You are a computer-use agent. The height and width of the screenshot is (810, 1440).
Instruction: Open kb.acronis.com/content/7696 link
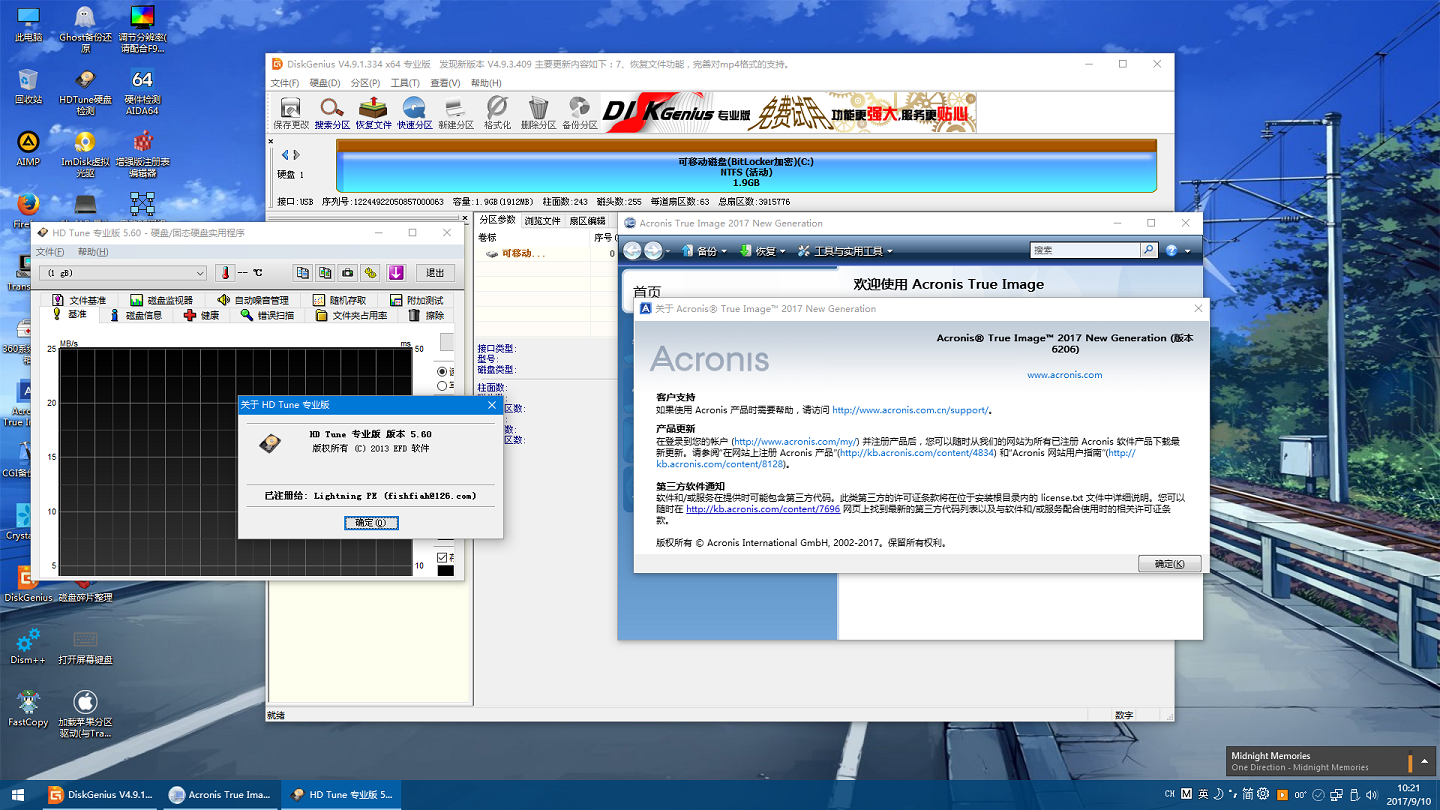(x=762, y=509)
